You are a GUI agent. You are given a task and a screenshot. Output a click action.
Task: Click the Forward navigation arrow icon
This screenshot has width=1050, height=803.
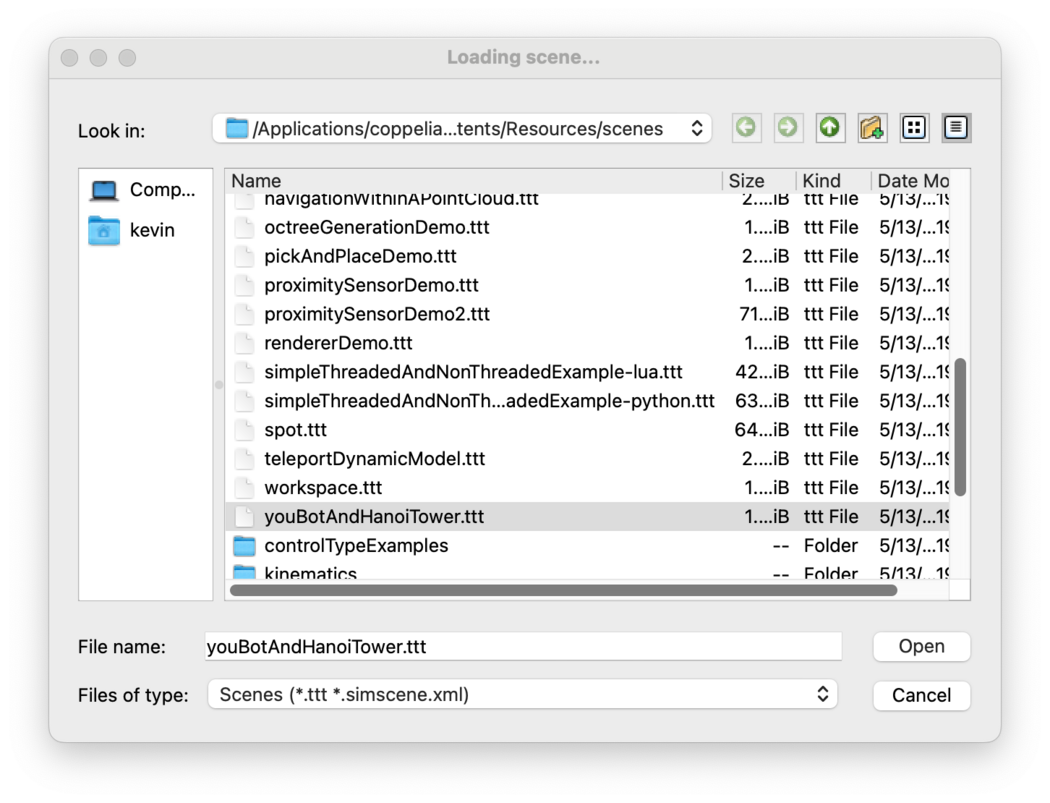coord(788,127)
